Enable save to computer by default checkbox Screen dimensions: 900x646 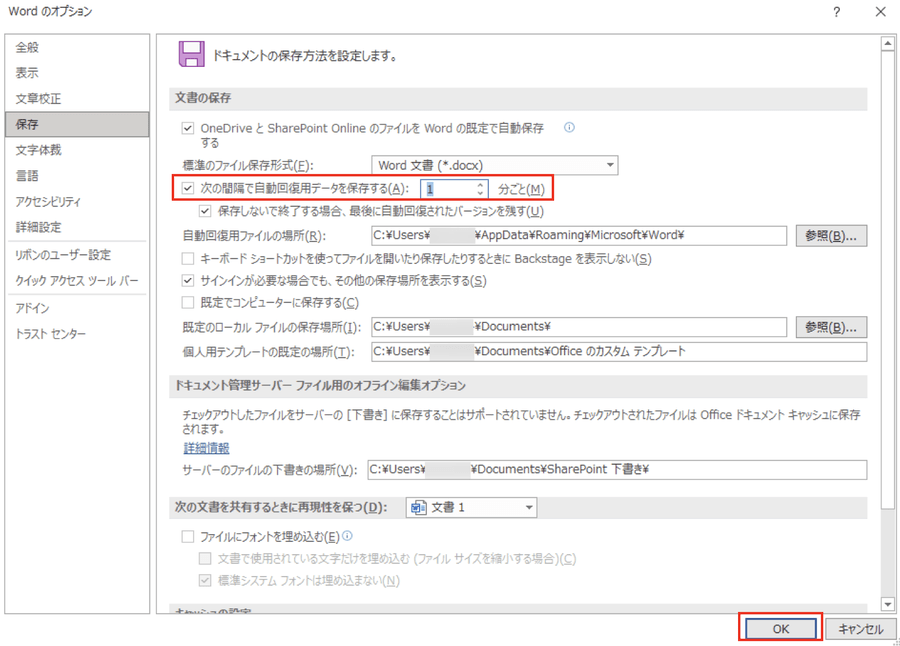[188, 302]
